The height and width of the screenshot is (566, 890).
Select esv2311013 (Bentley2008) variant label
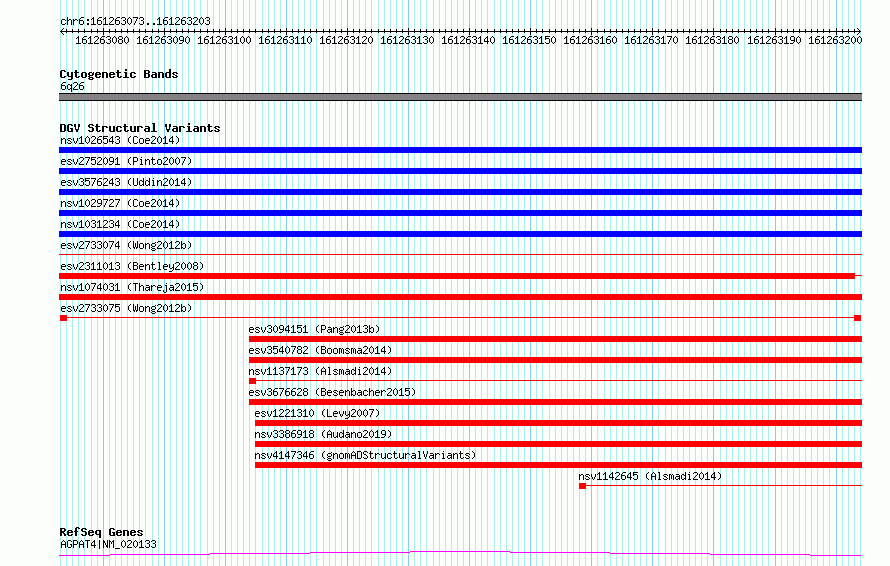click(132, 266)
